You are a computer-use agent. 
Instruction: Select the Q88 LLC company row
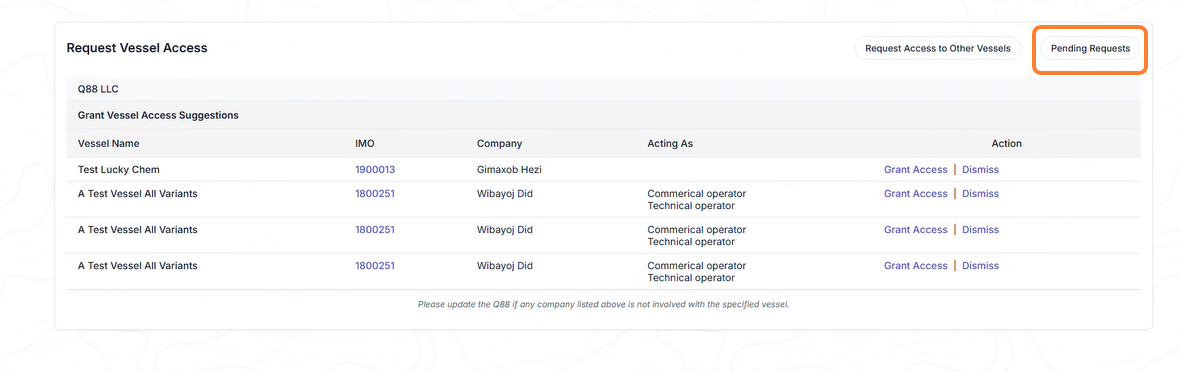click(x=603, y=89)
